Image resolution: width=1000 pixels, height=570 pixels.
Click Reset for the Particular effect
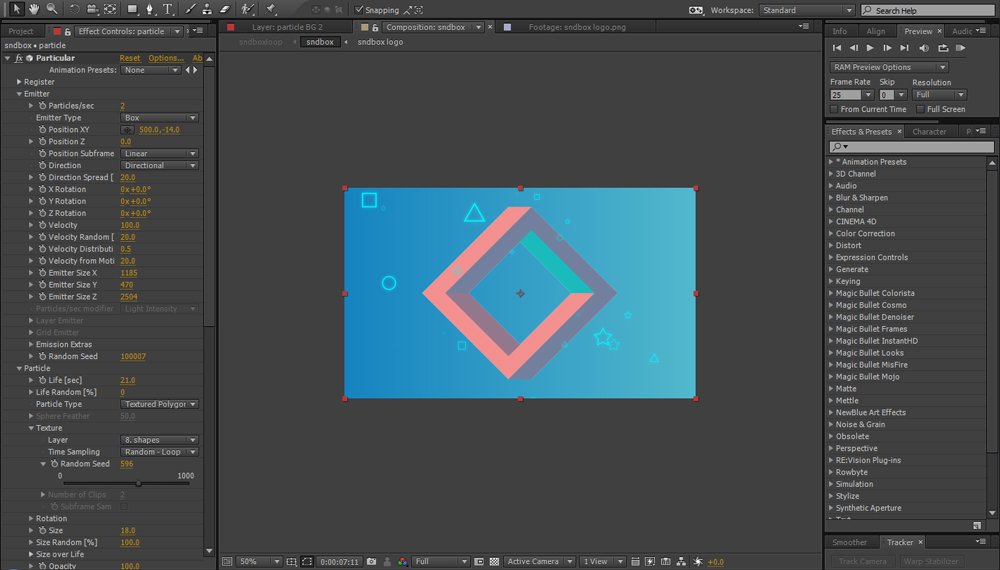[x=130, y=58]
